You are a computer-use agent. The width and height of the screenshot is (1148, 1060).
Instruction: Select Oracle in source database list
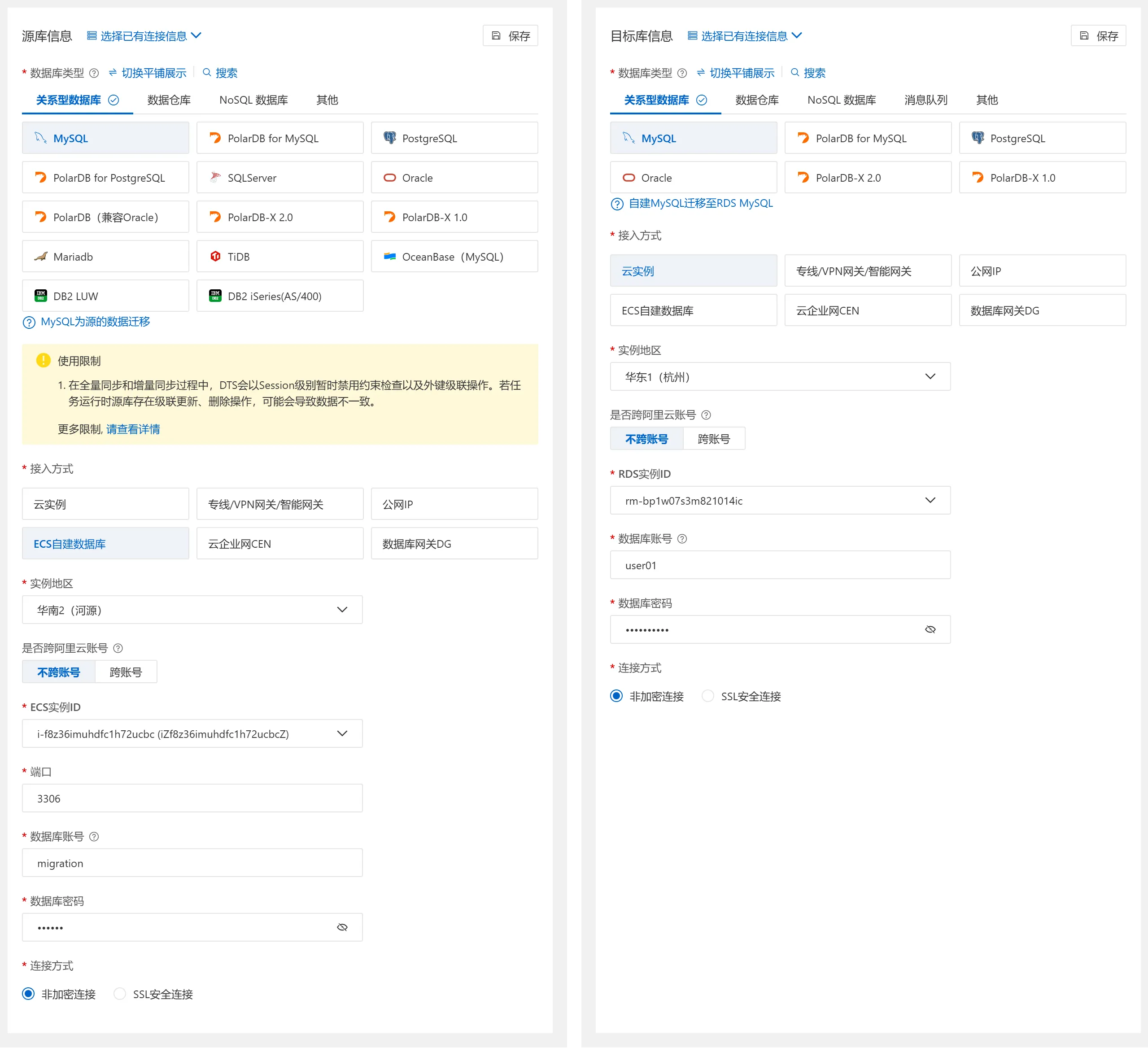click(x=454, y=177)
